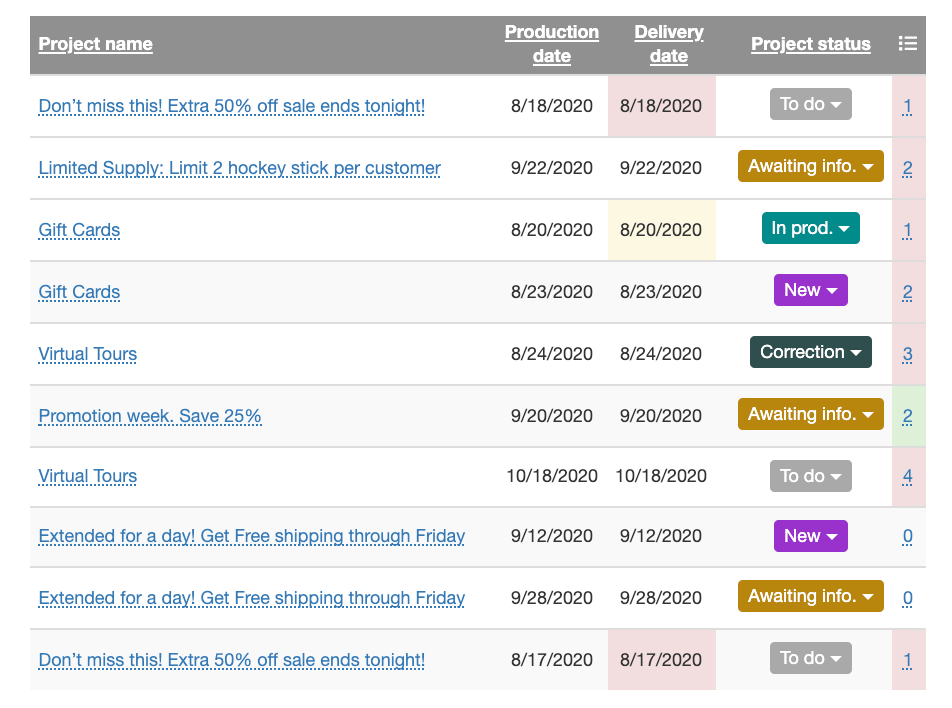Click task count "3" on Virtual Tours row
952x708 pixels.
(907, 354)
